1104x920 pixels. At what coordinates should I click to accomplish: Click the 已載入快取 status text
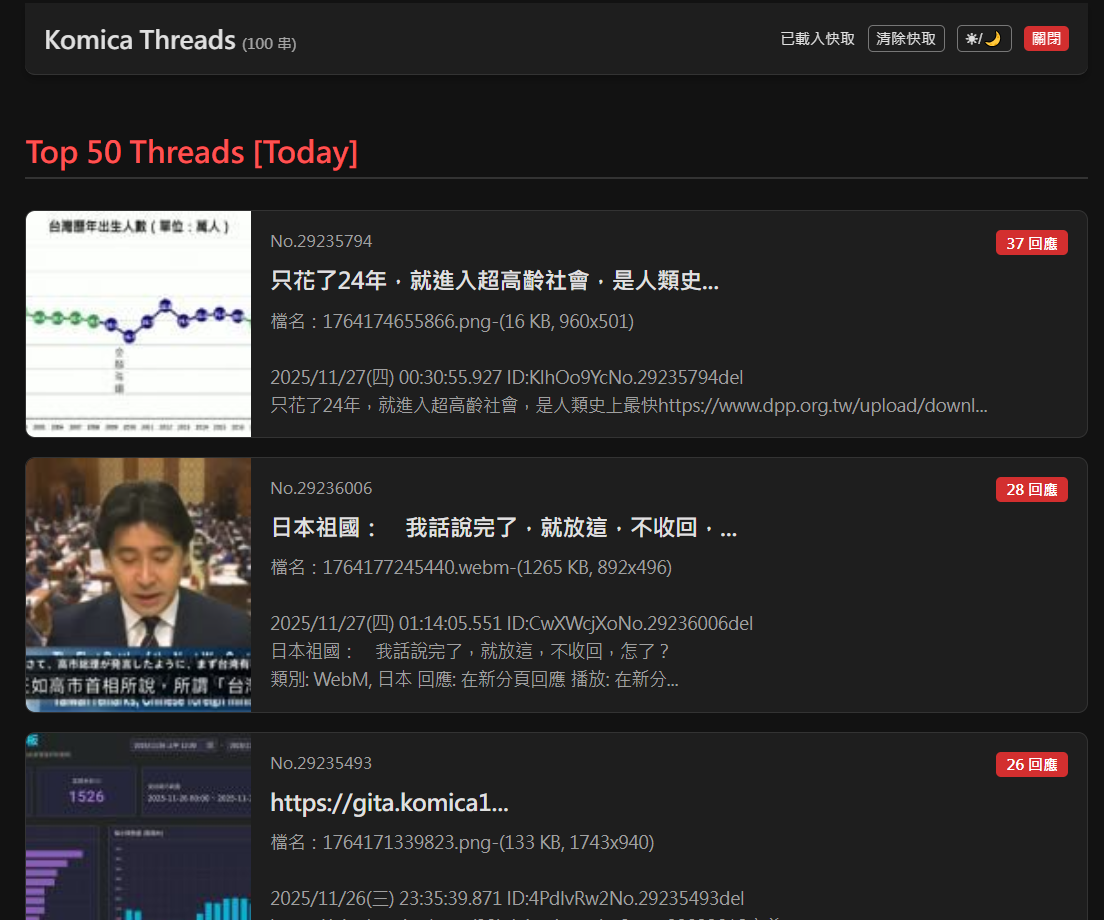coord(817,39)
